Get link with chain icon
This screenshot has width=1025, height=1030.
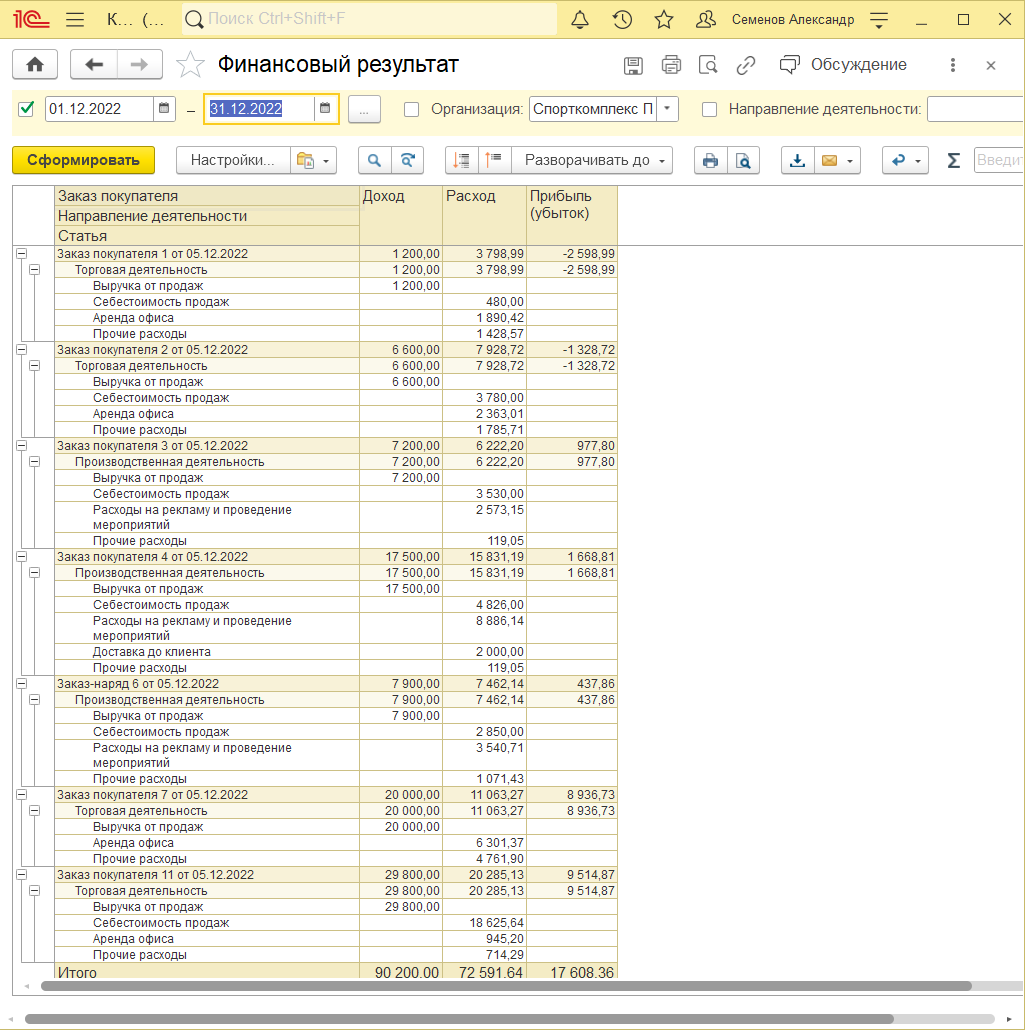pos(745,65)
